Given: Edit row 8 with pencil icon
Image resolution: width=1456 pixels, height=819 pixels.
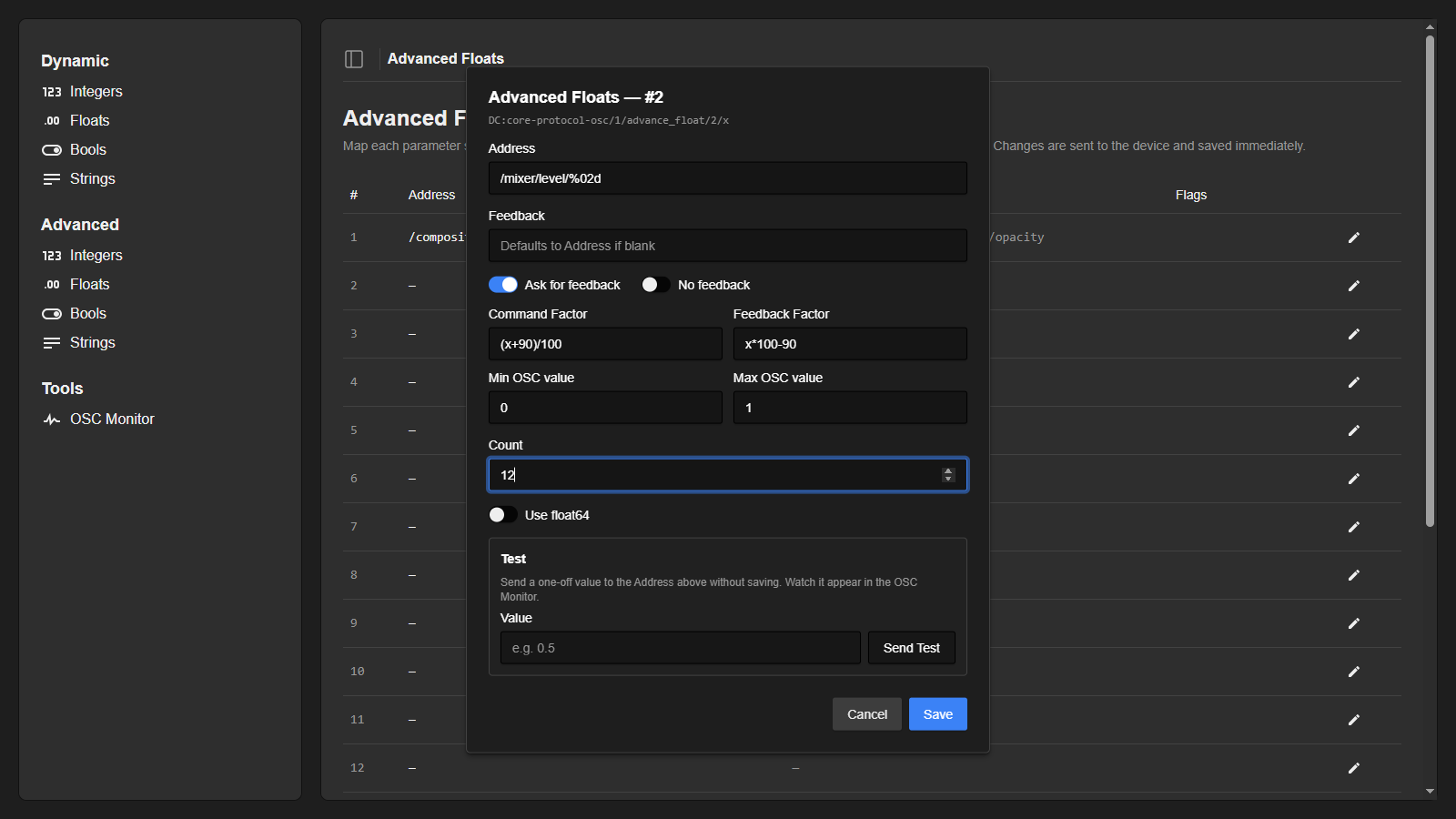Looking at the screenshot, I should (1354, 575).
